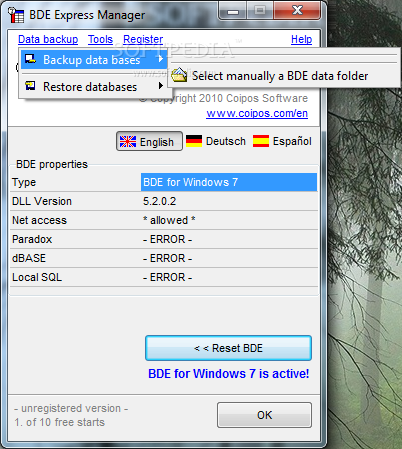Choose the Backup data bases menu entry
Screen dimensions: 402x449
click(x=94, y=59)
